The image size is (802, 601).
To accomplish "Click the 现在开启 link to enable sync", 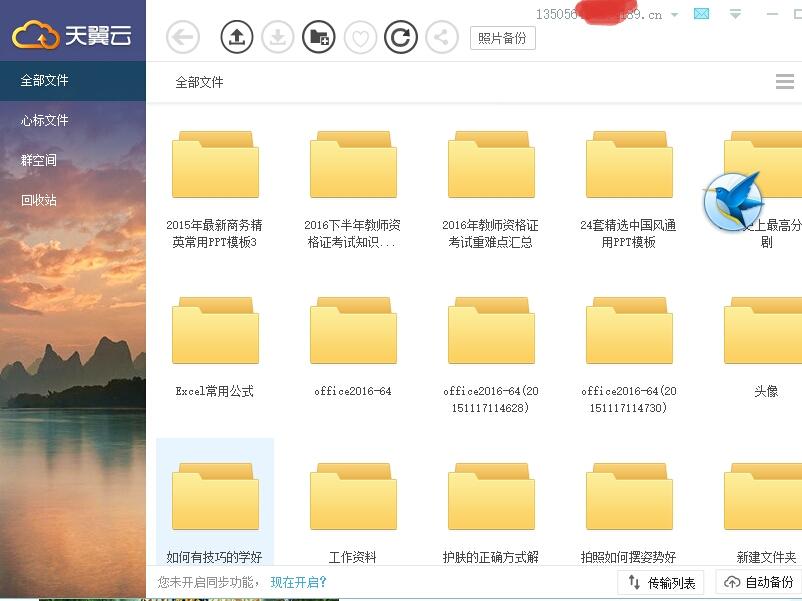I will 297,582.
